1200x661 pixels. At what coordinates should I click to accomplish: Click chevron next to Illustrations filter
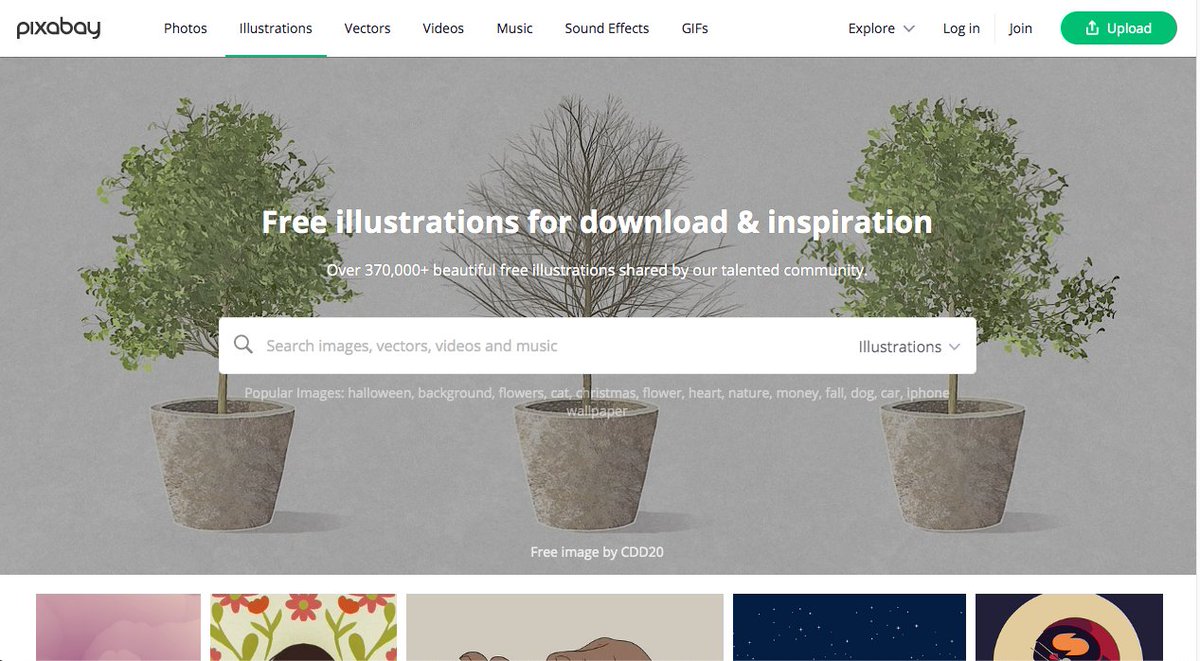(x=954, y=347)
